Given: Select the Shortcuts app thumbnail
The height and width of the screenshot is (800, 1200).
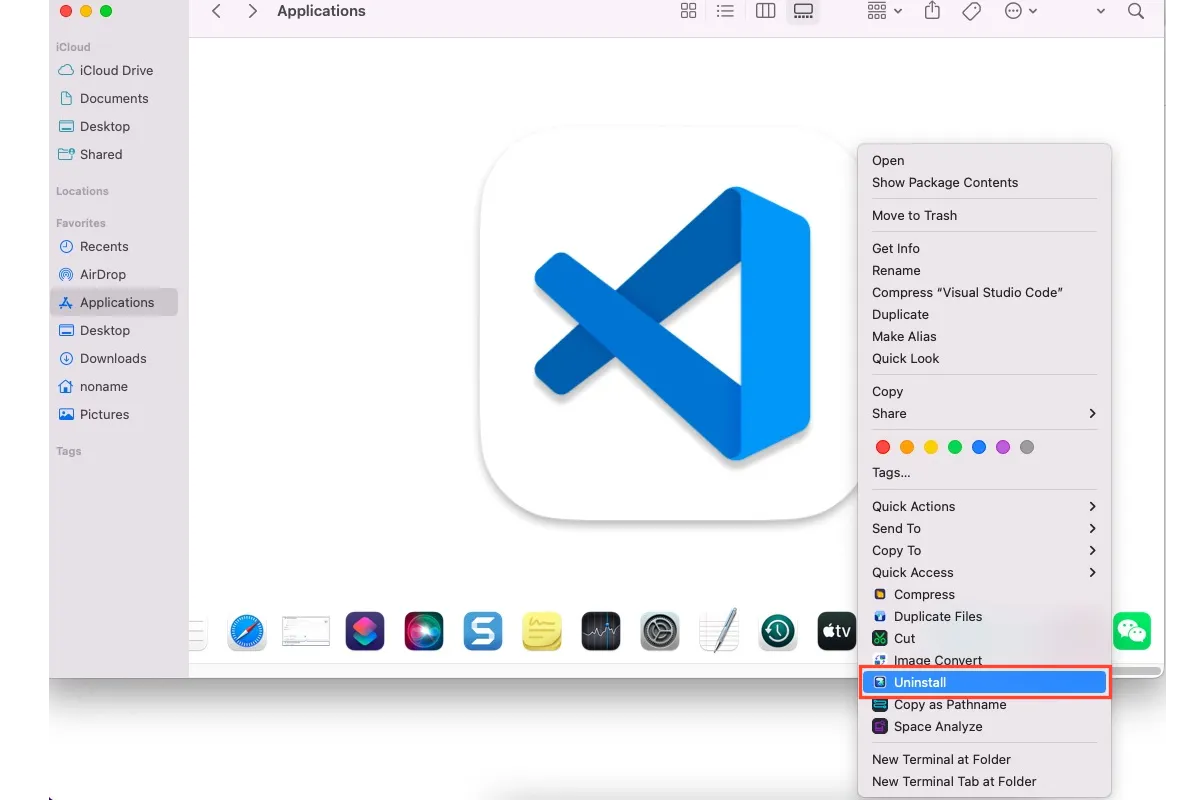Looking at the screenshot, I should [x=365, y=631].
